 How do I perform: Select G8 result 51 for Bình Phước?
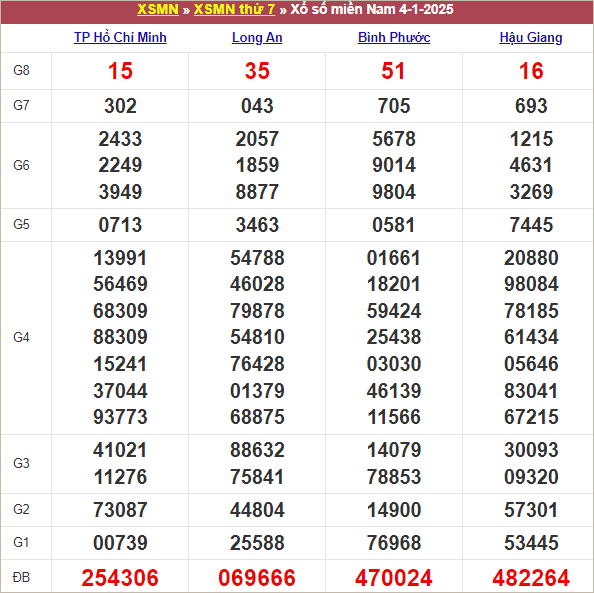click(x=394, y=71)
